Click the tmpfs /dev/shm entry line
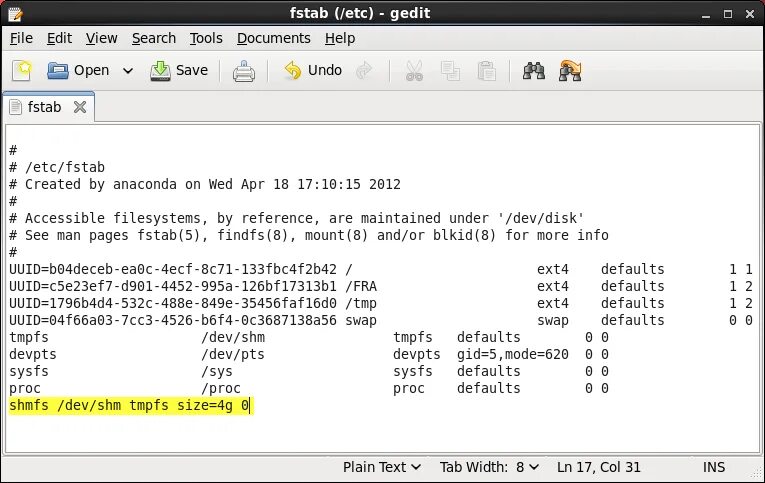The height and width of the screenshot is (483, 765). pyautogui.click(x=309, y=338)
